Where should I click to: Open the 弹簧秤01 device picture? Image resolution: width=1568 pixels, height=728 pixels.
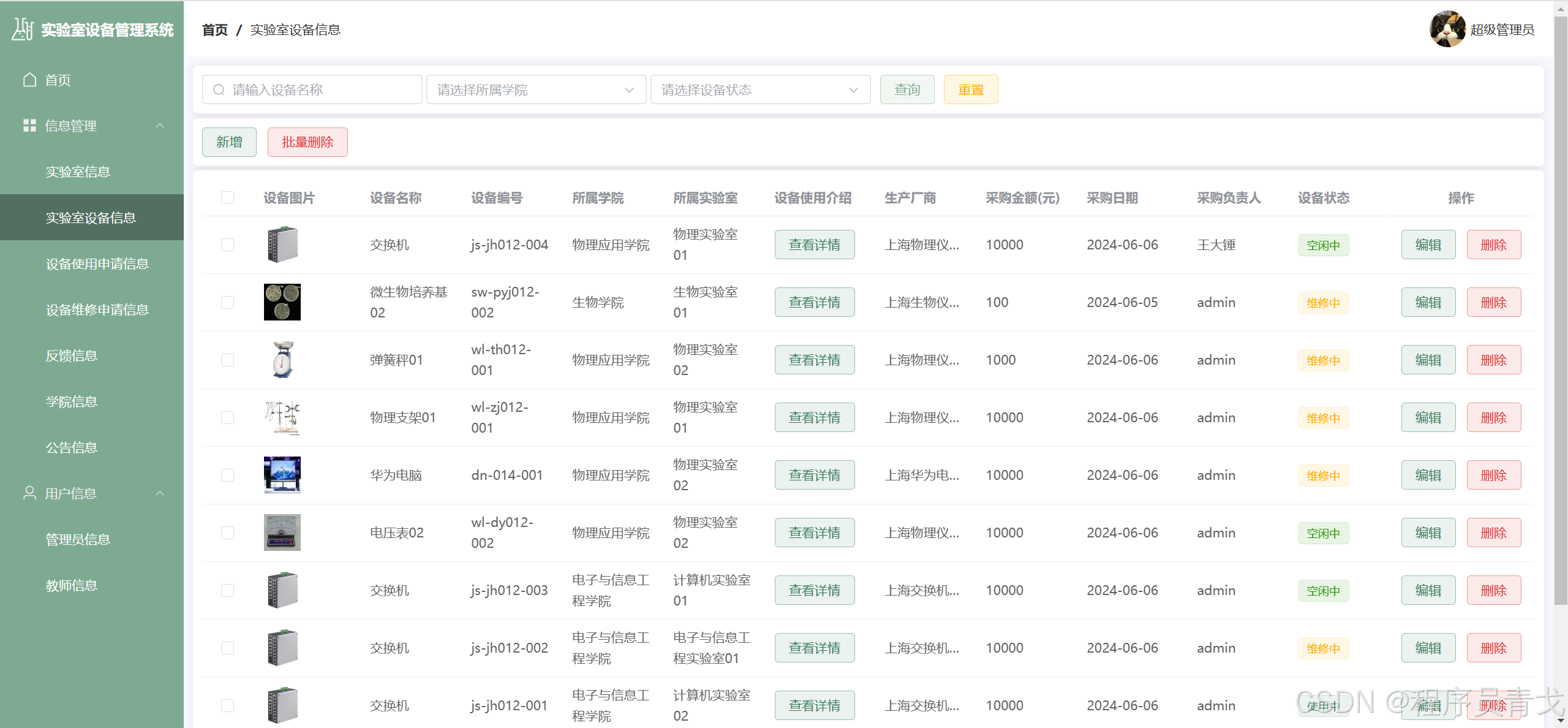click(282, 360)
